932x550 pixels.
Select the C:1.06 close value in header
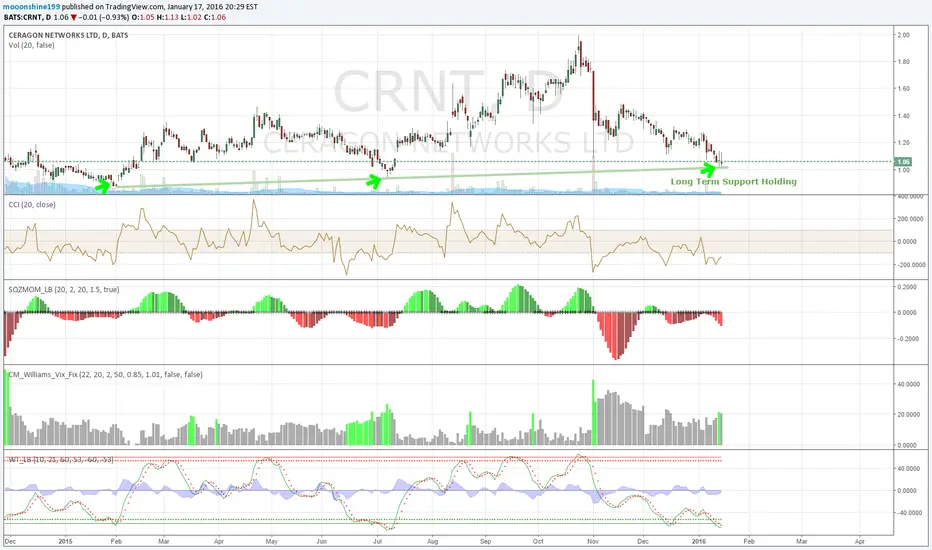click(x=215, y=17)
